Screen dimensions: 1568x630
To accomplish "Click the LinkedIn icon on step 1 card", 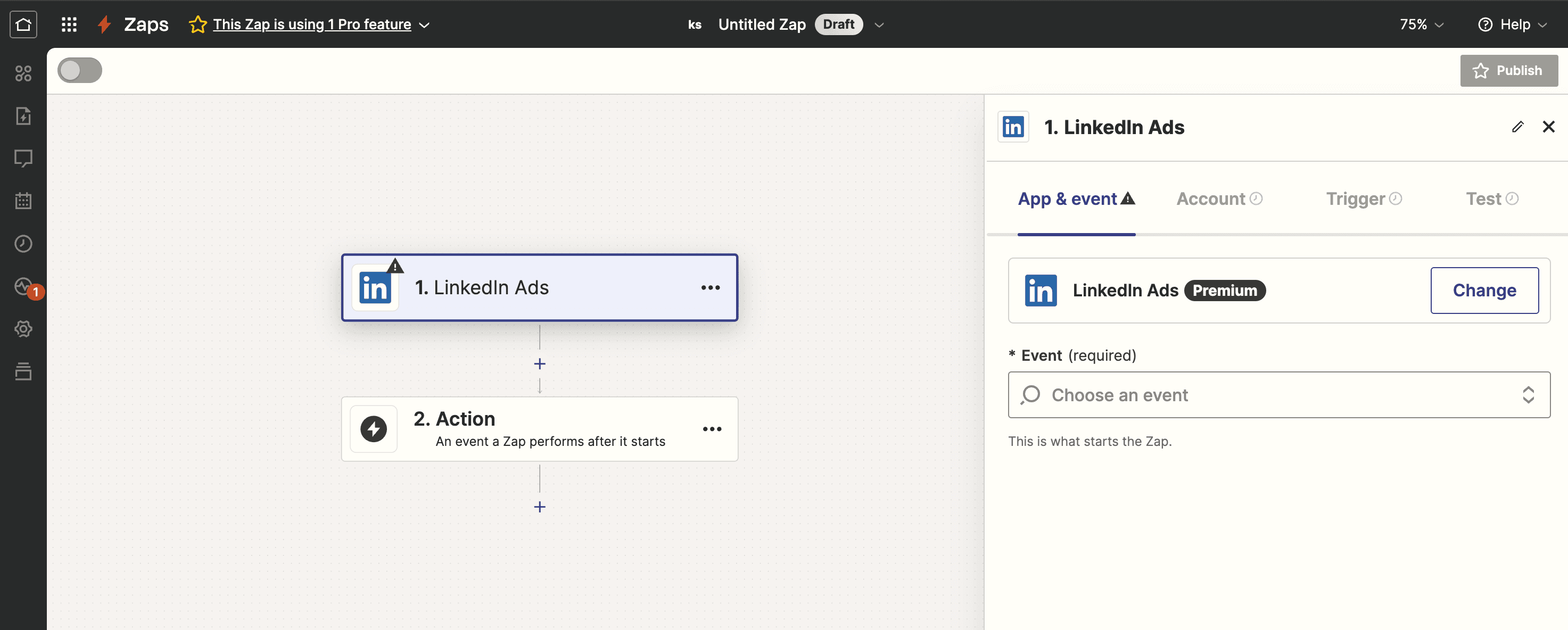I will [375, 288].
